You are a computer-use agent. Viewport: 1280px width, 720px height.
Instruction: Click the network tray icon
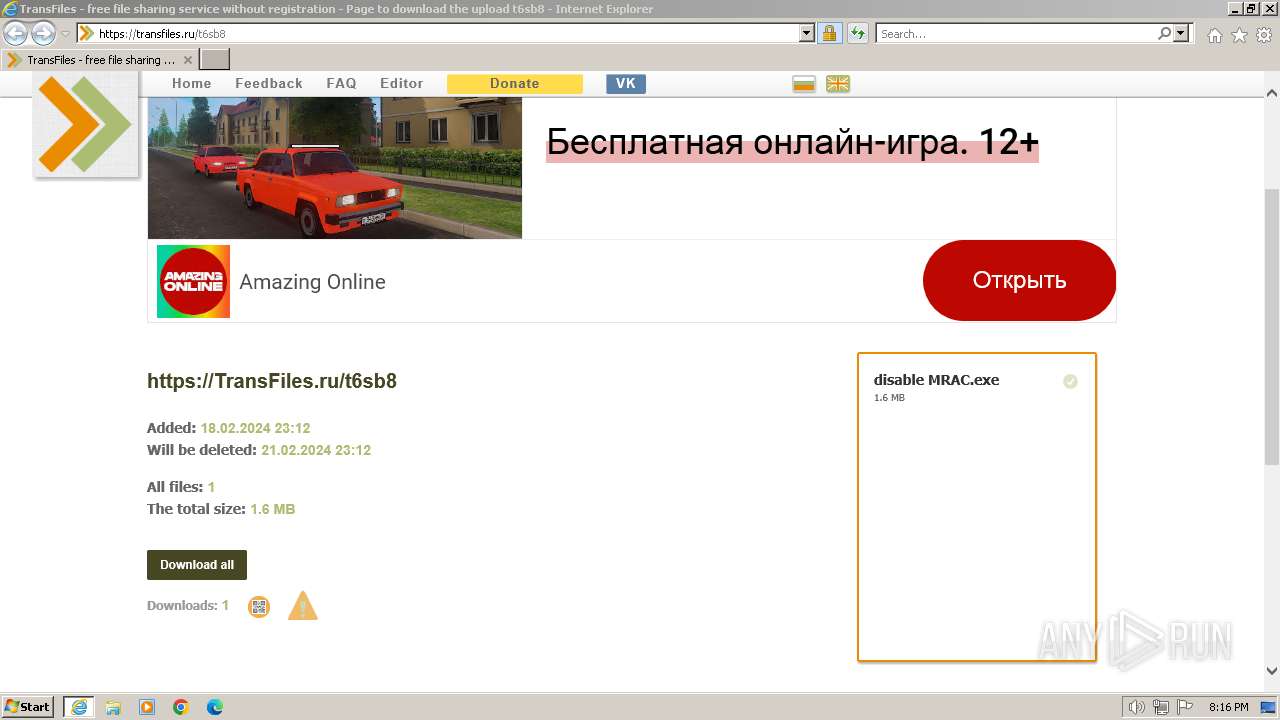1161,707
